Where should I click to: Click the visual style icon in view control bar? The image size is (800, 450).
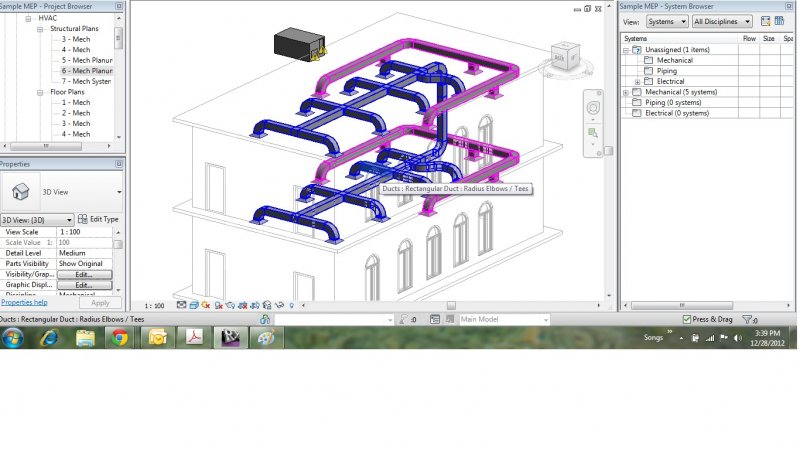click(x=193, y=305)
